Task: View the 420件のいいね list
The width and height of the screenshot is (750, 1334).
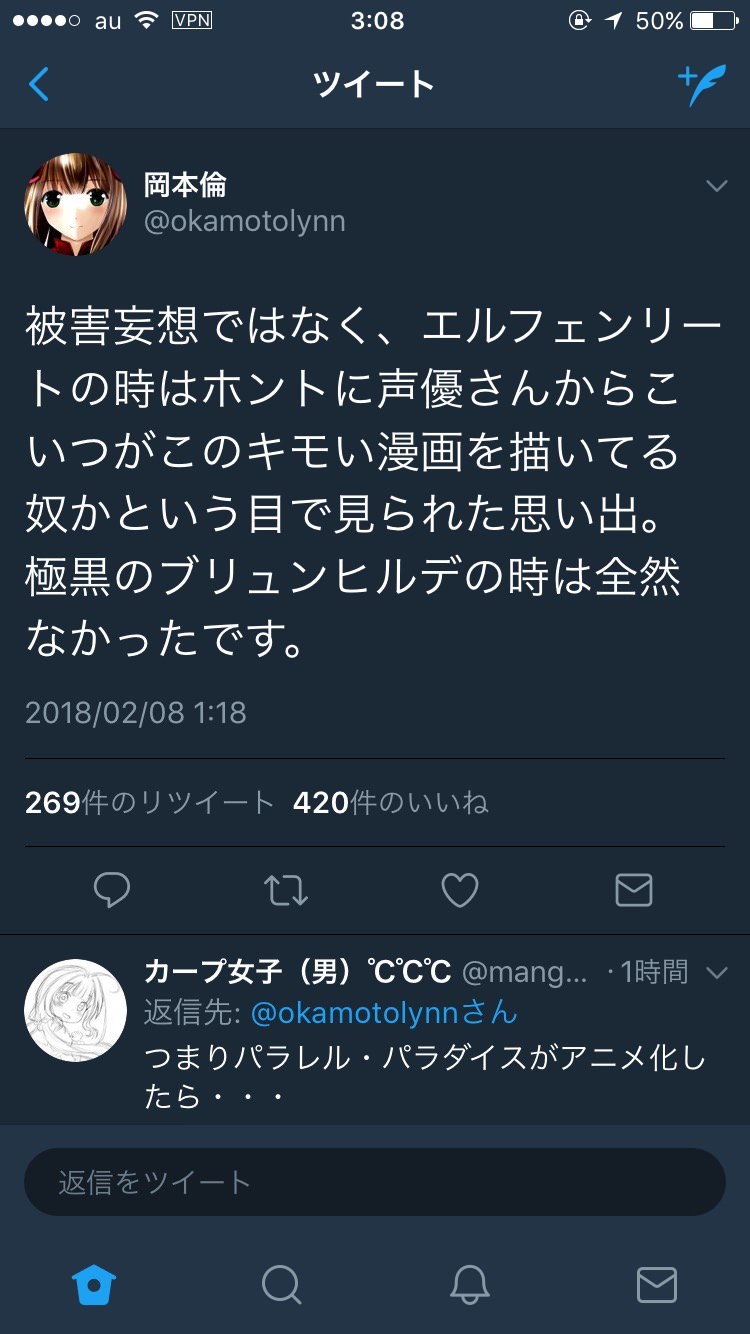Action: point(391,802)
